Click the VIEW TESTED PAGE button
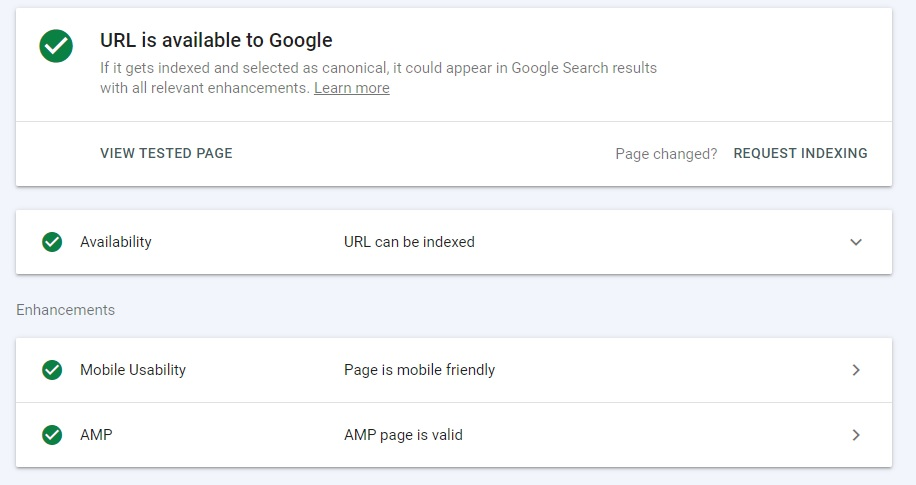This screenshot has width=916, height=485. [166, 154]
